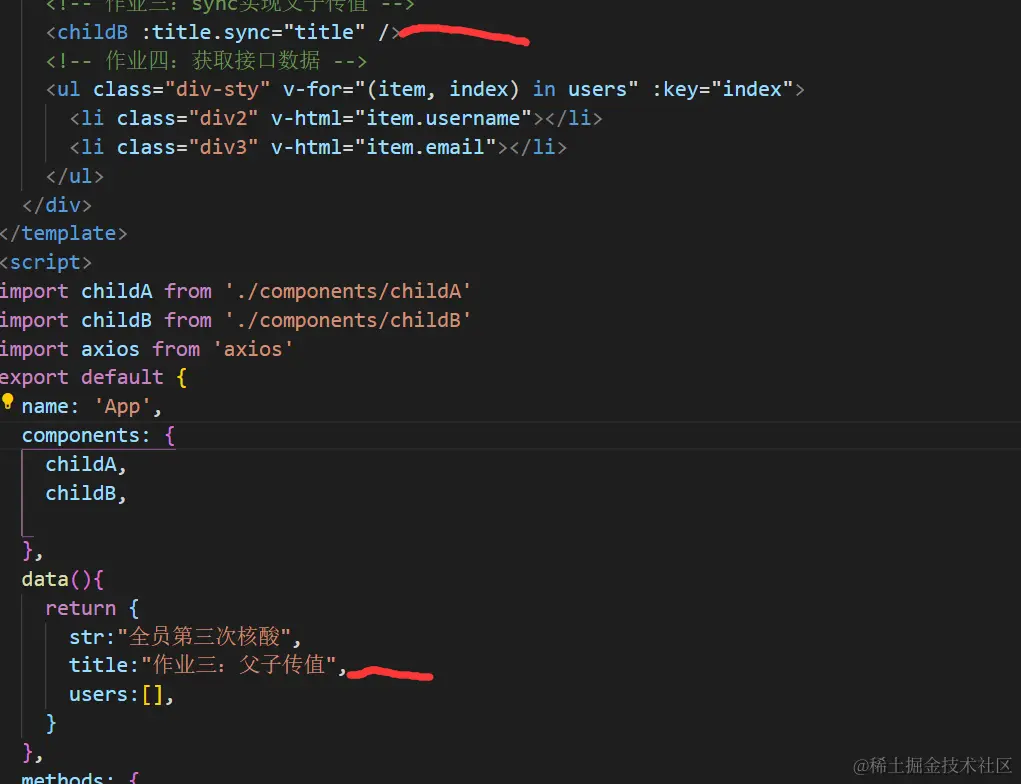The height and width of the screenshot is (784, 1021).
Task: Click the 'axios' module string
Action: [253, 349]
